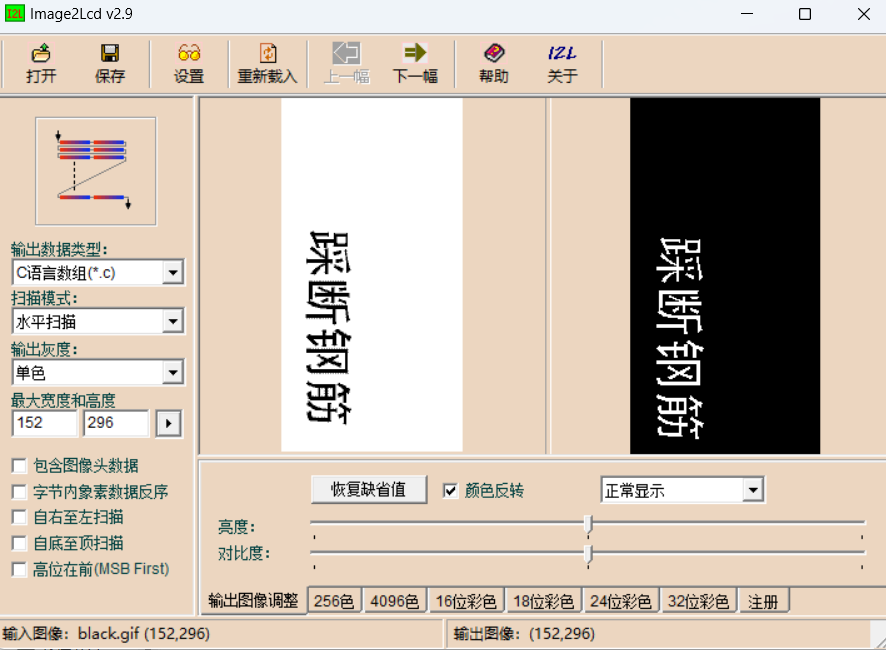886x650 pixels.
Task: Select the 32位彩色 tab
Action: pyautogui.click(x=698, y=601)
